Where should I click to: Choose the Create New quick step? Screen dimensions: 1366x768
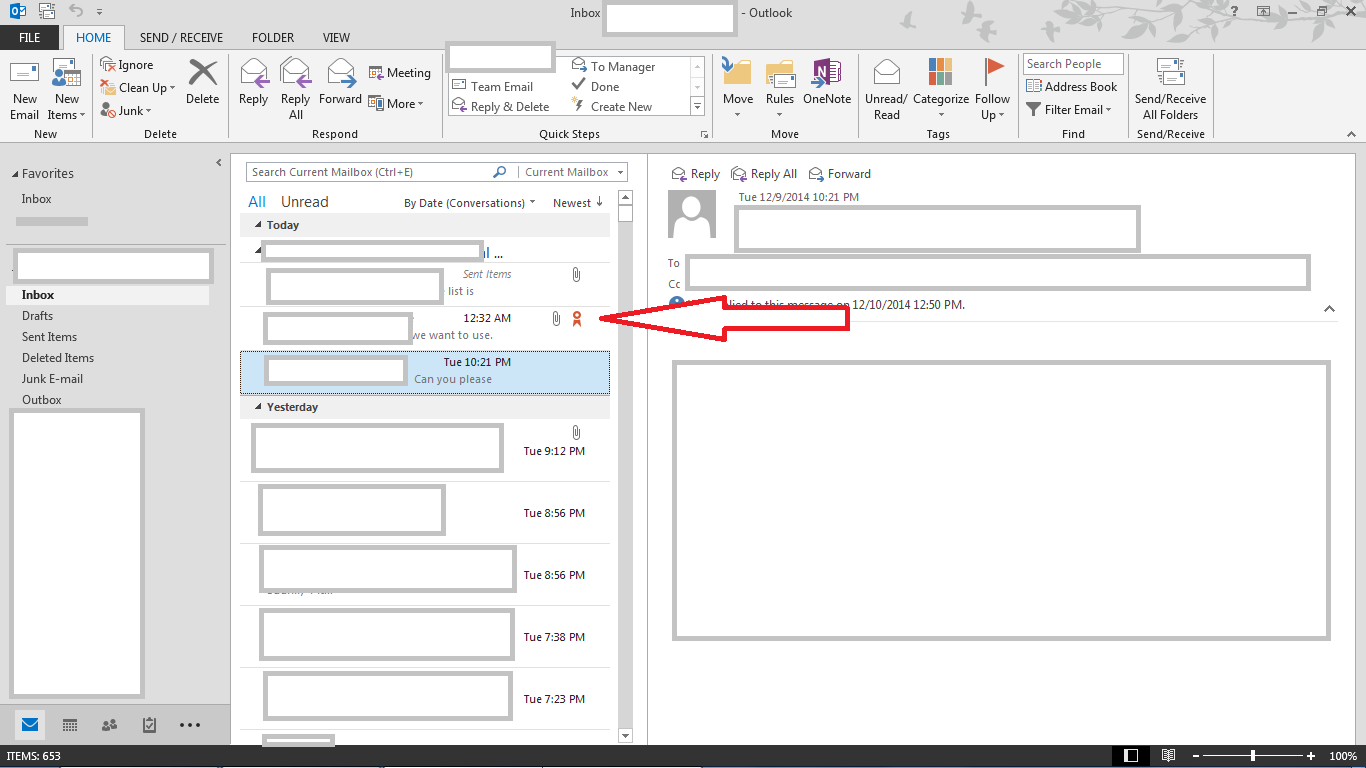point(612,107)
